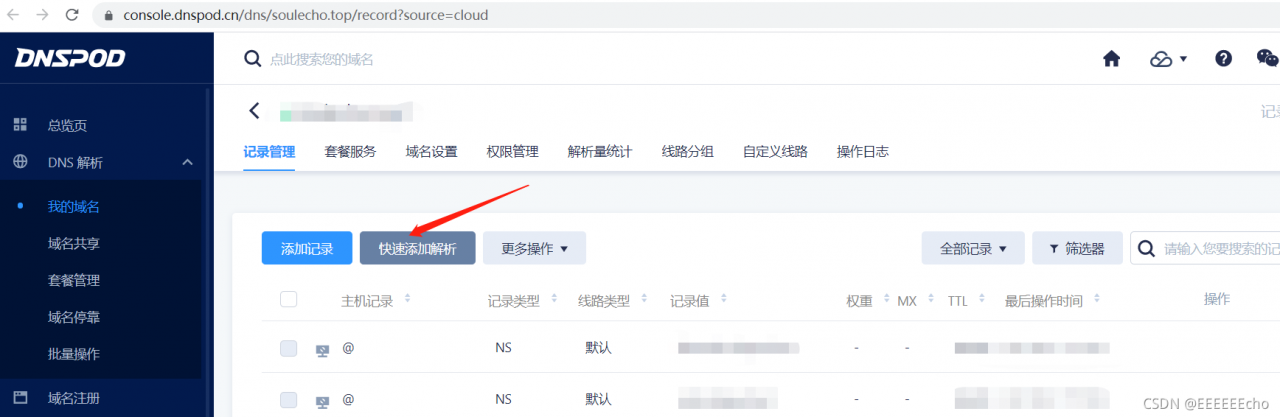Switch to the 记录管理 tab
This screenshot has height=417, width=1280.
pyautogui.click(x=269, y=152)
